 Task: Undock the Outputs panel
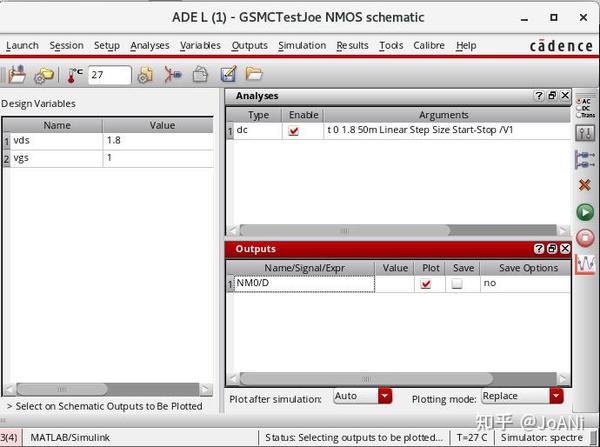click(552, 249)
